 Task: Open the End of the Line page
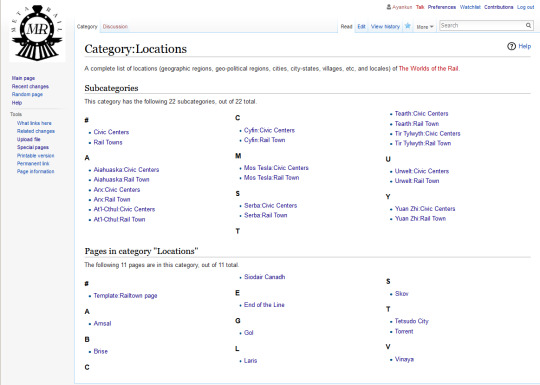(x=264, y=305)
